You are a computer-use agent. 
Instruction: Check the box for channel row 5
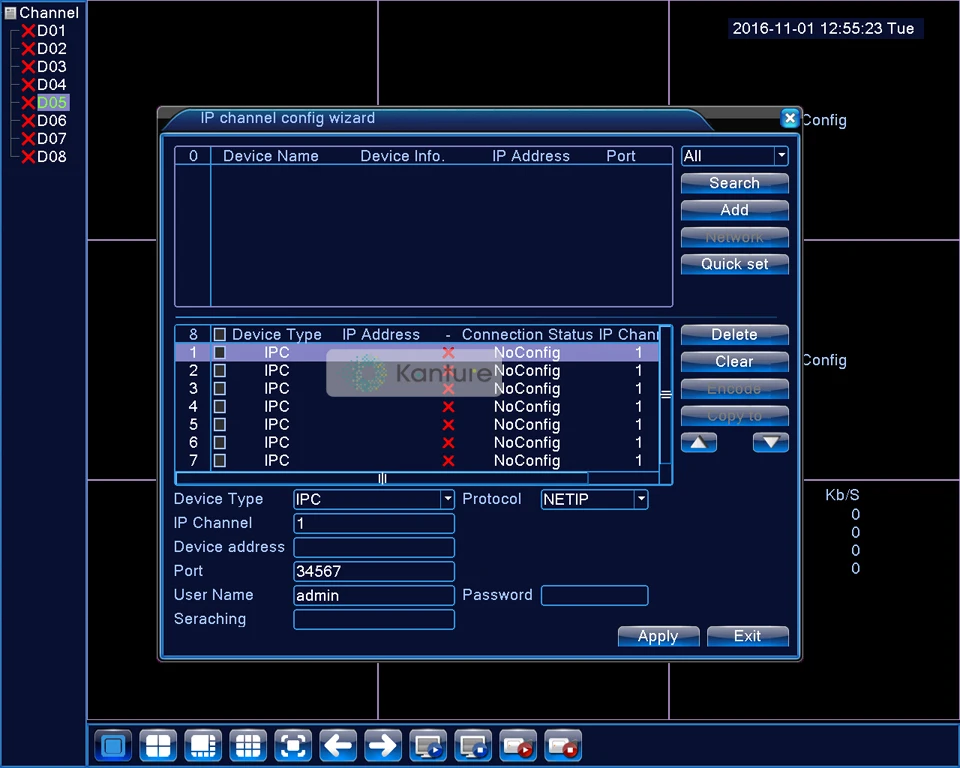(x=219, y=424)
